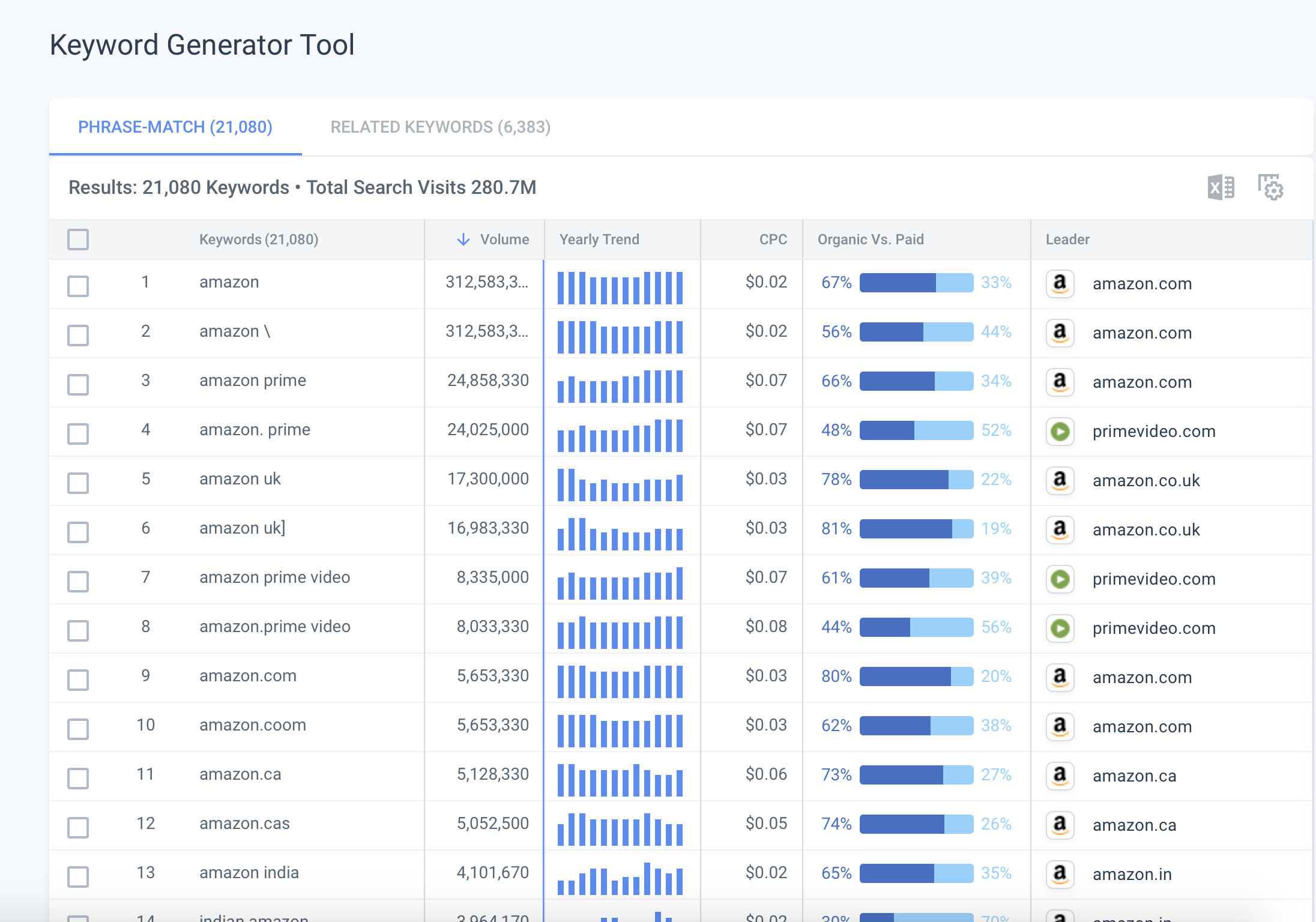Click organic vs paid bar for amazon.ca
Image resolution: width=1316 pixels, height=922 pixels.
coord(916,775)
